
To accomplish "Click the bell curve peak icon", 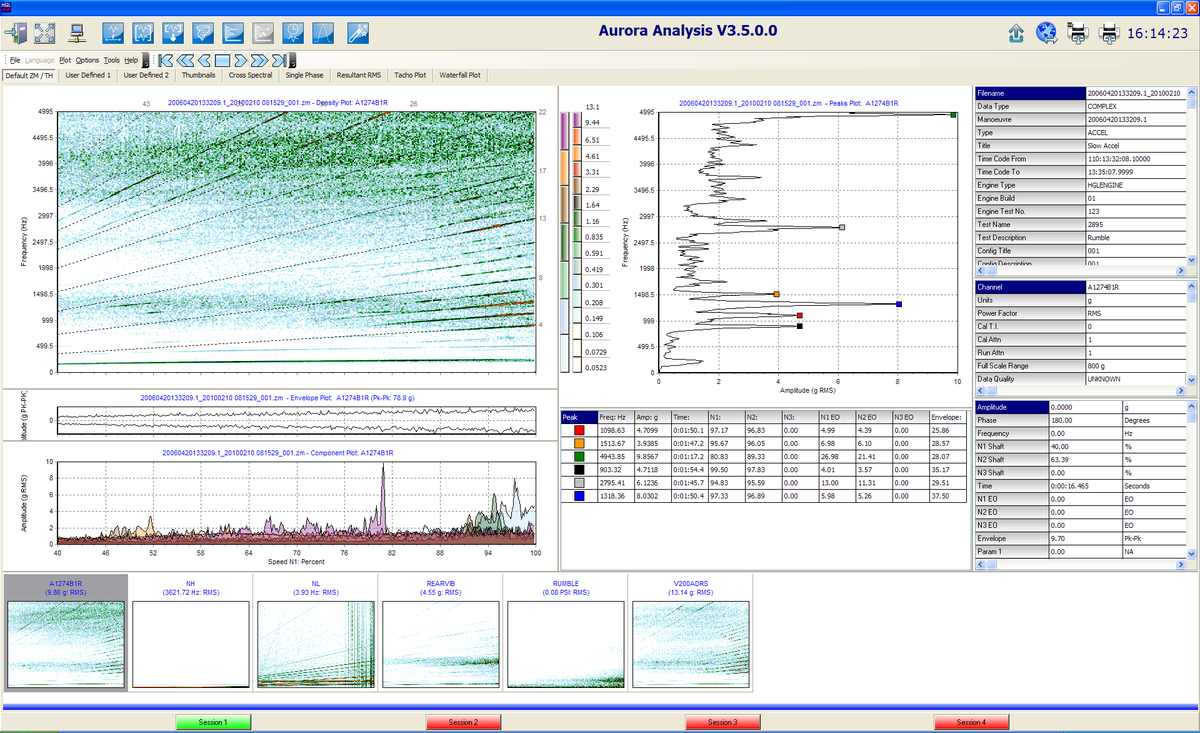I will (323, 32).
